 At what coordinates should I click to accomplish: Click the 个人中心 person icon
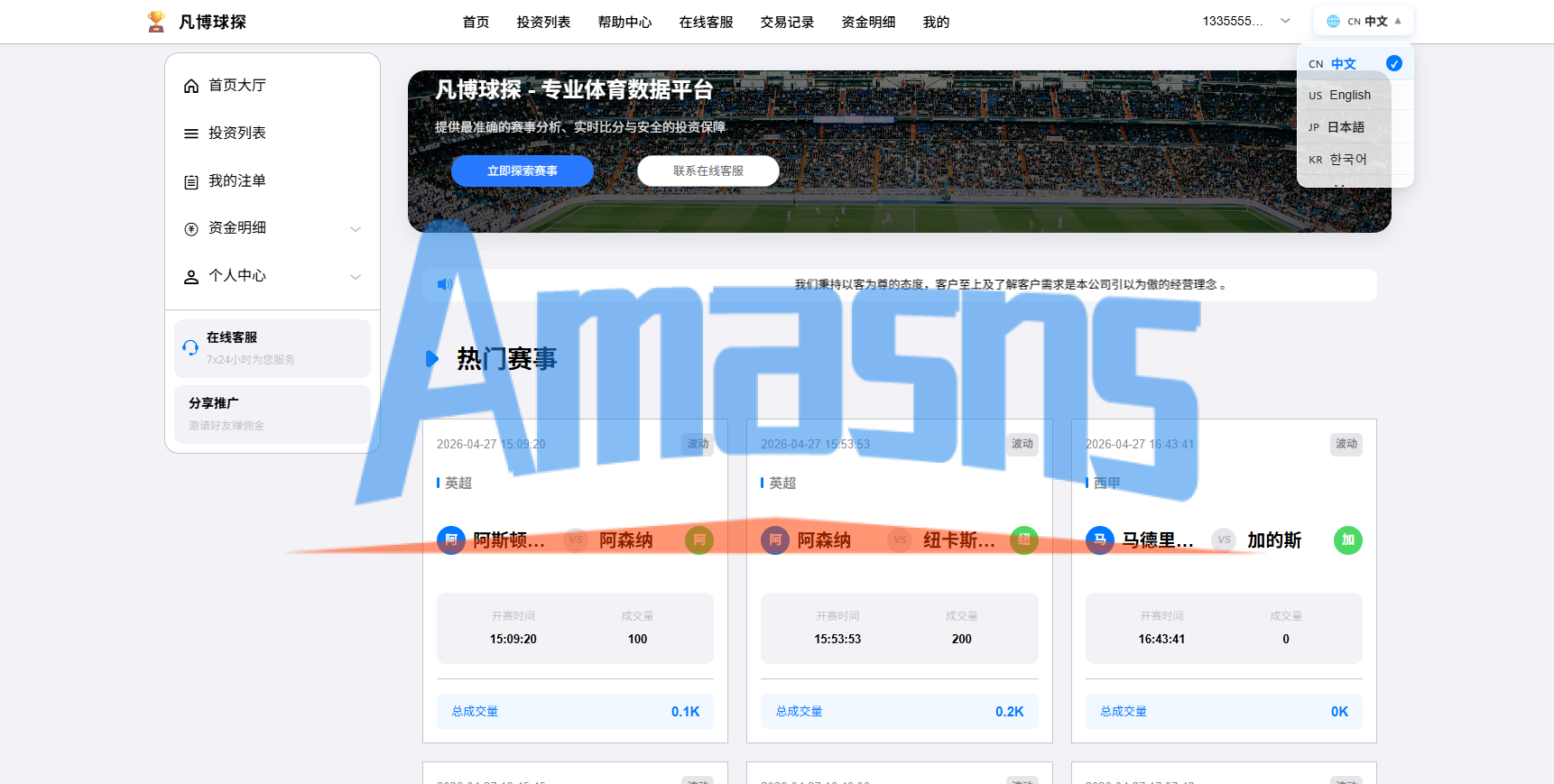(x=191, y=277)
